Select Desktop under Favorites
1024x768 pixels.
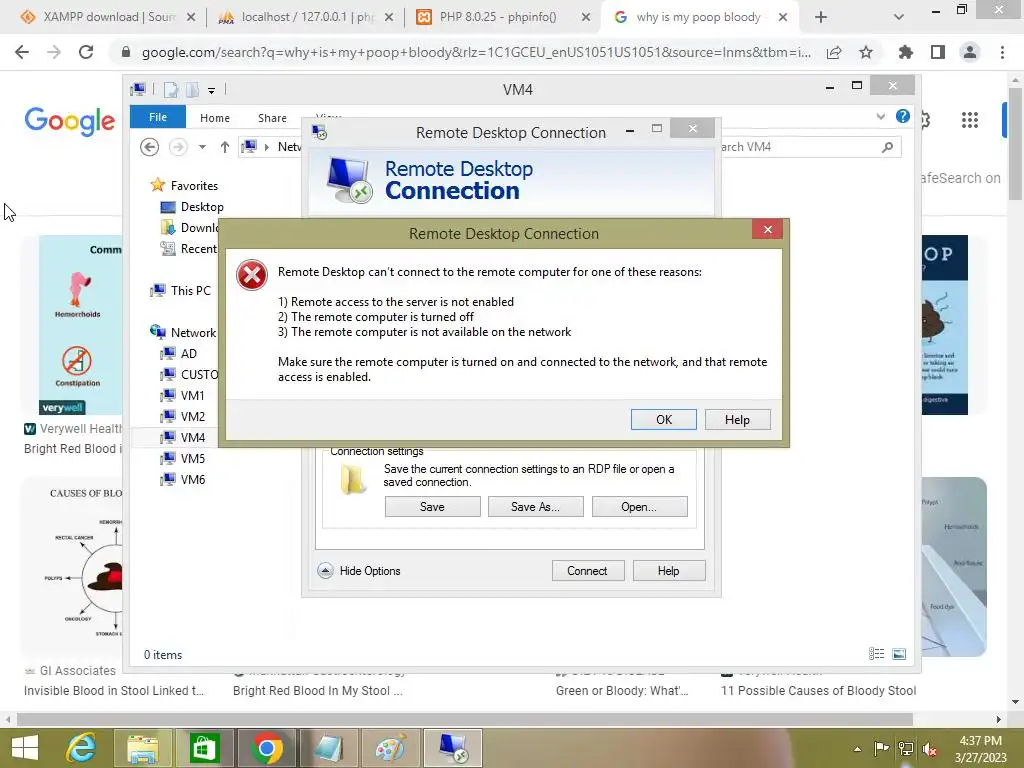coord(192,207)
